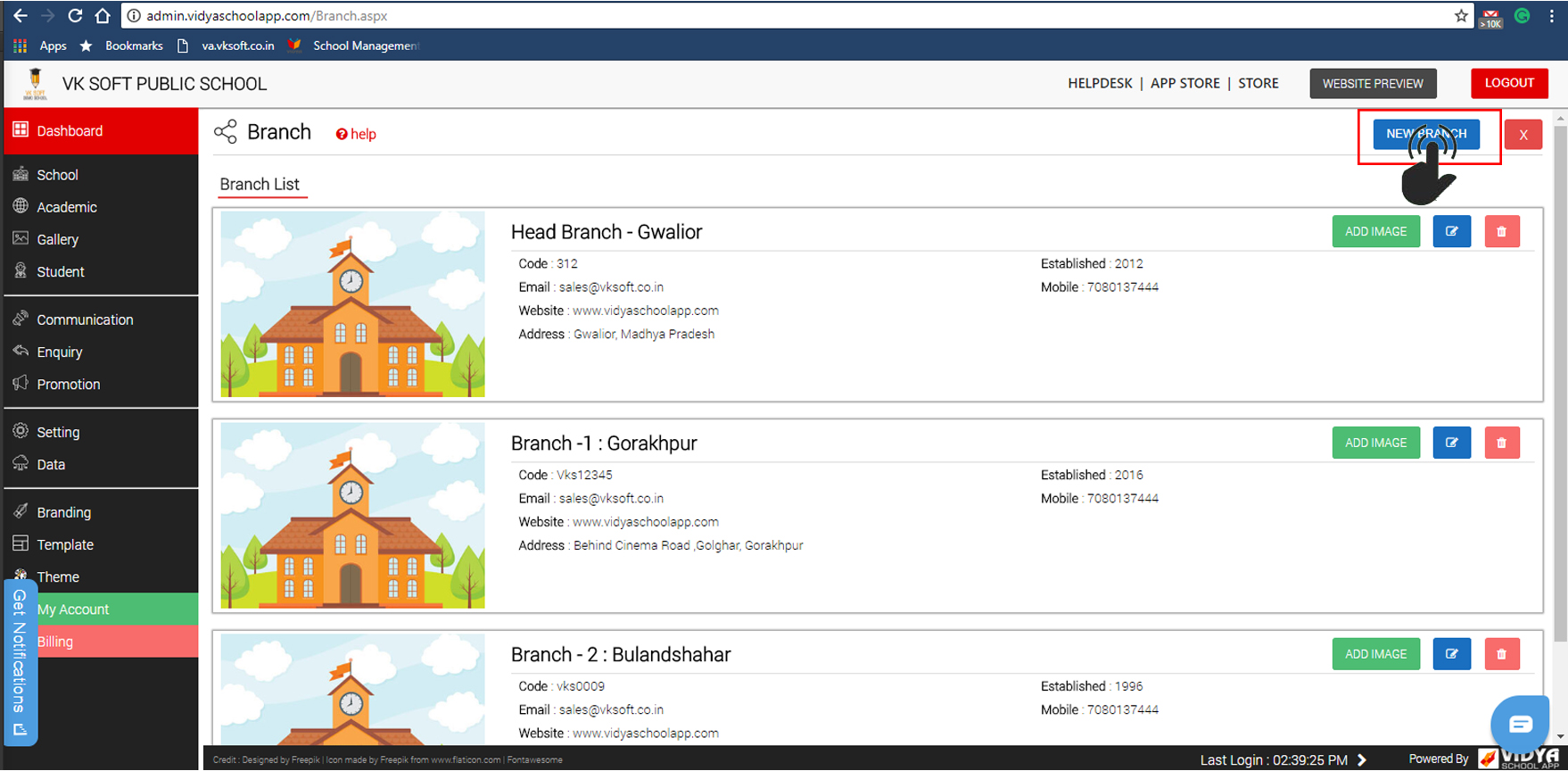Click the Branch -1 : Gorakhpur title

604,444
